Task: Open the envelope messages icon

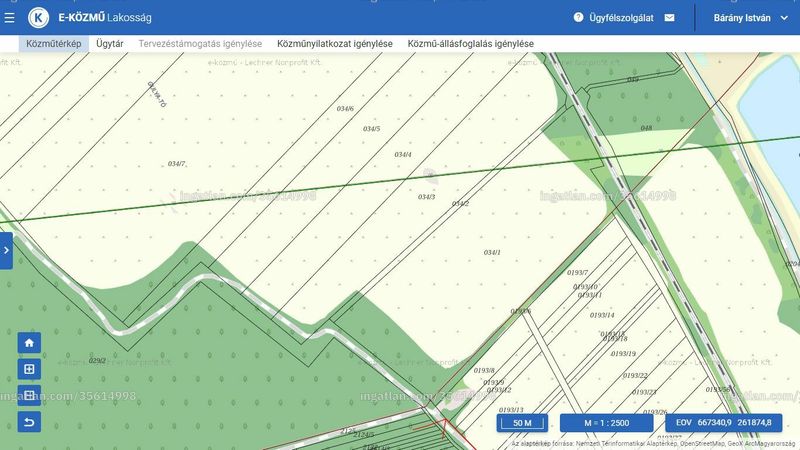Action: [x=669, y=18]
